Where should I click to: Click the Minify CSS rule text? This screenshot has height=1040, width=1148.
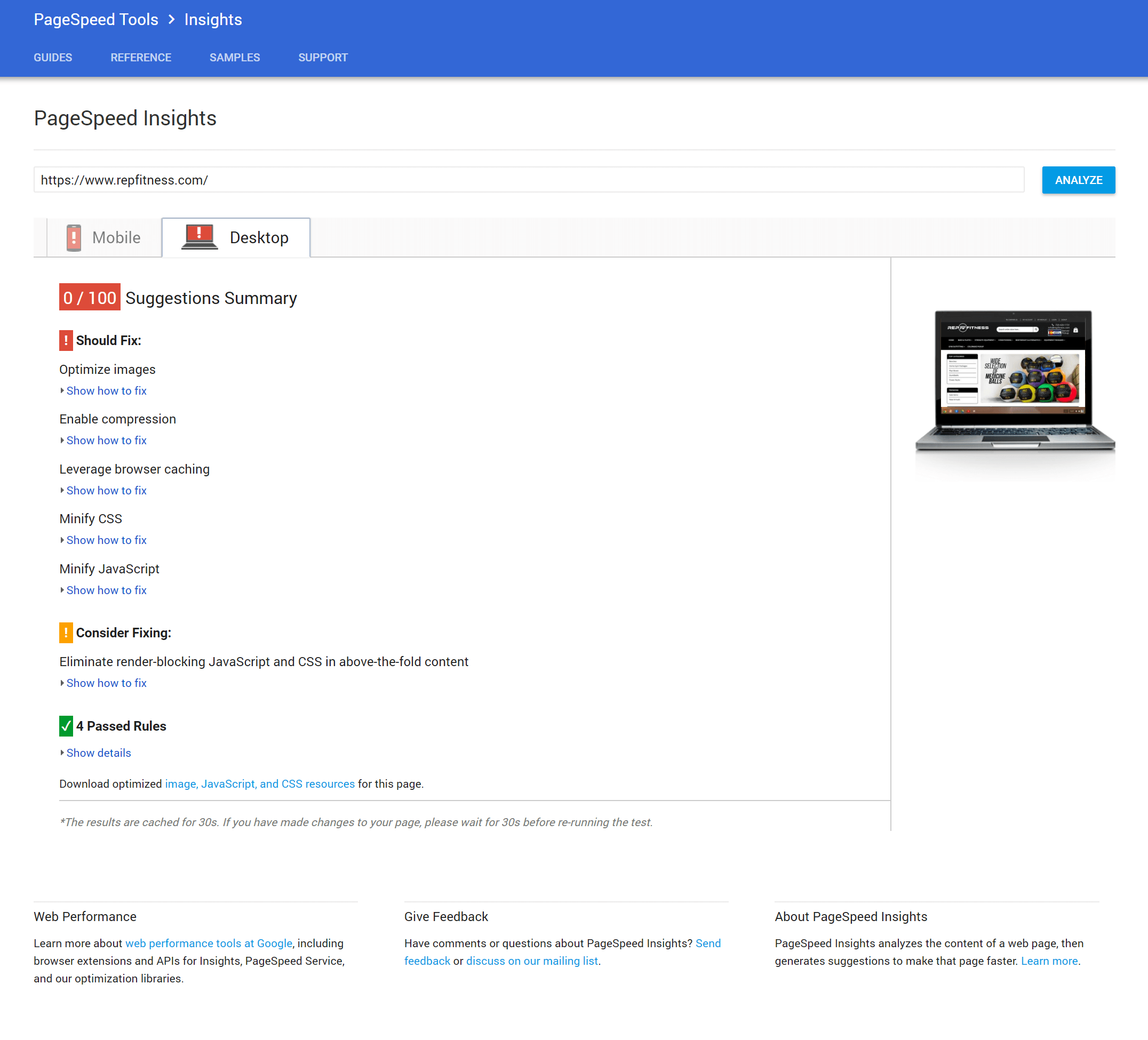(91, 518)
